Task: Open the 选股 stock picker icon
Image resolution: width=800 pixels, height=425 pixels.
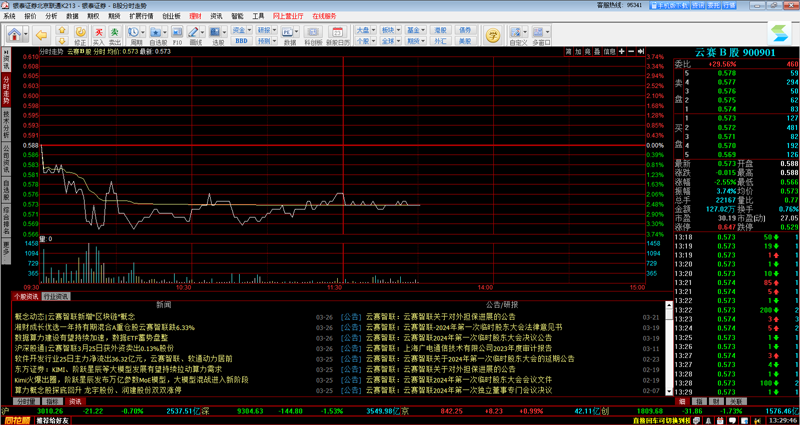Action: tap(215, 32)
